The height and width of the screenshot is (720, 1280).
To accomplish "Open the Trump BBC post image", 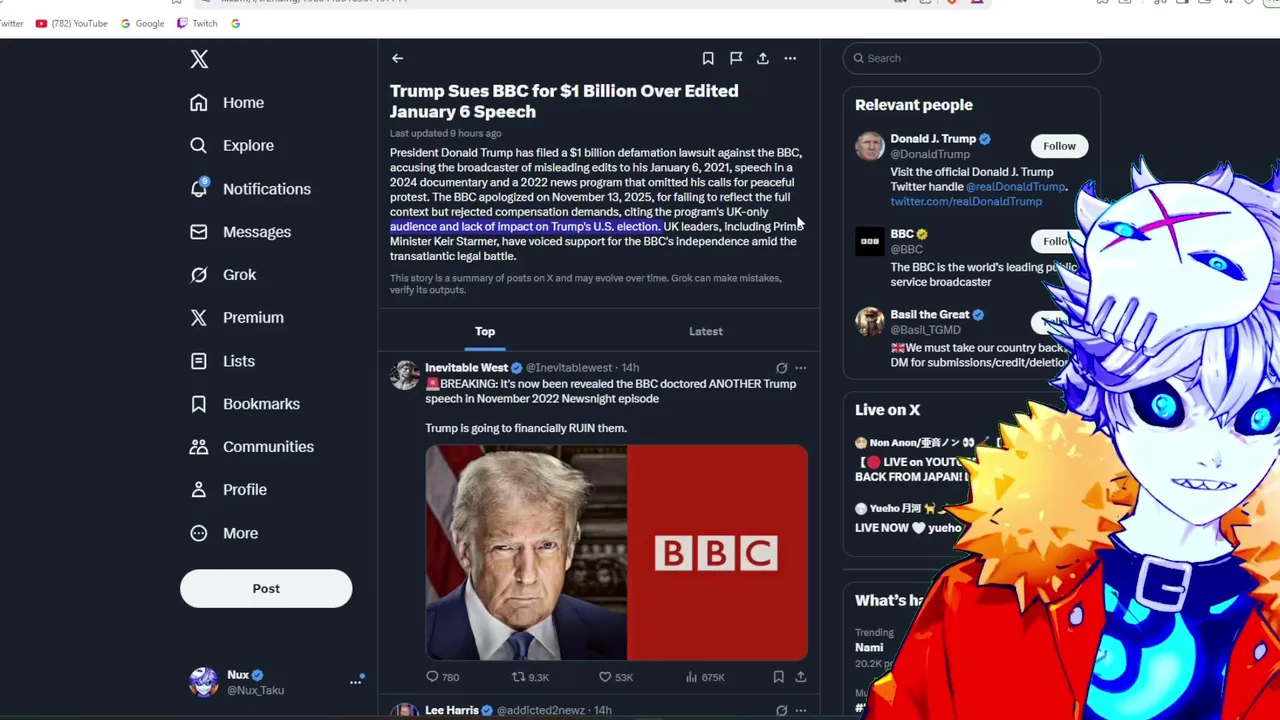I will [616, 553].
